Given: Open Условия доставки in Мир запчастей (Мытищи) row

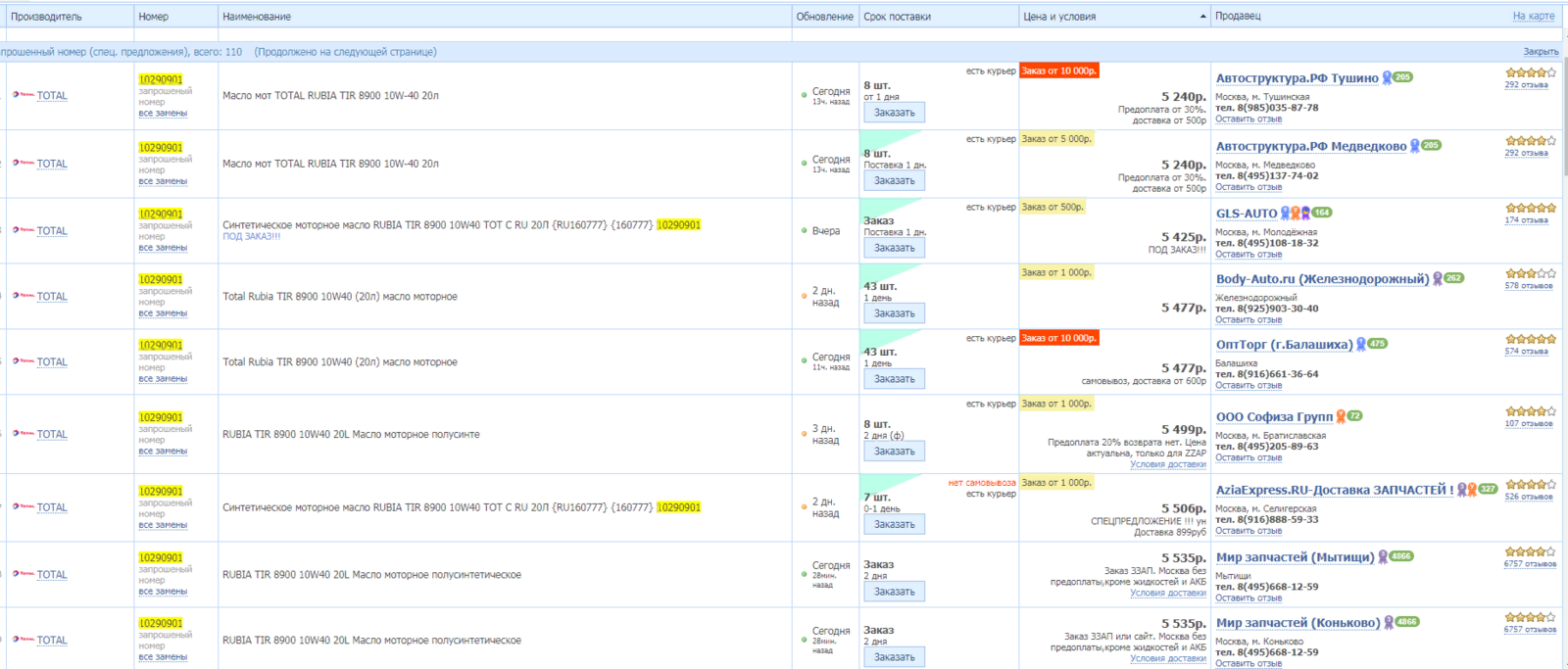Looking at the screenshot, I should (1168, 594).
